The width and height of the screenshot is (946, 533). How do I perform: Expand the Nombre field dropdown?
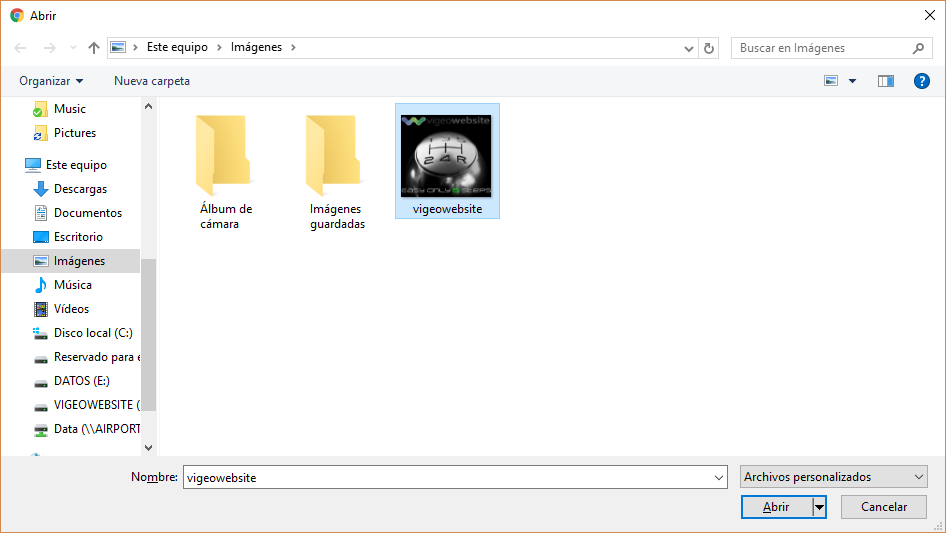[x=719, y=477]
